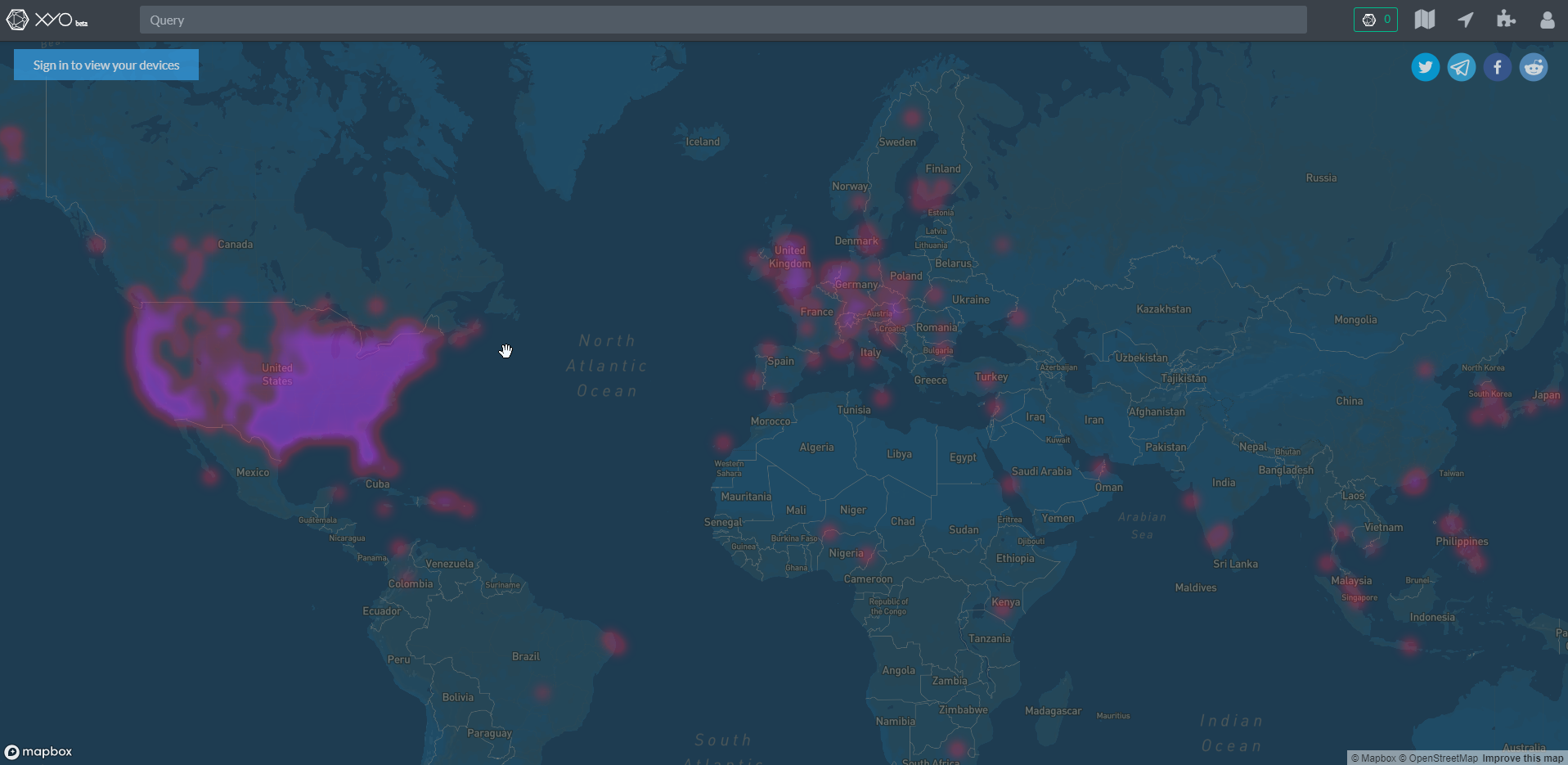
Task: Click the Improve this map link
Action: (1523, 758)
